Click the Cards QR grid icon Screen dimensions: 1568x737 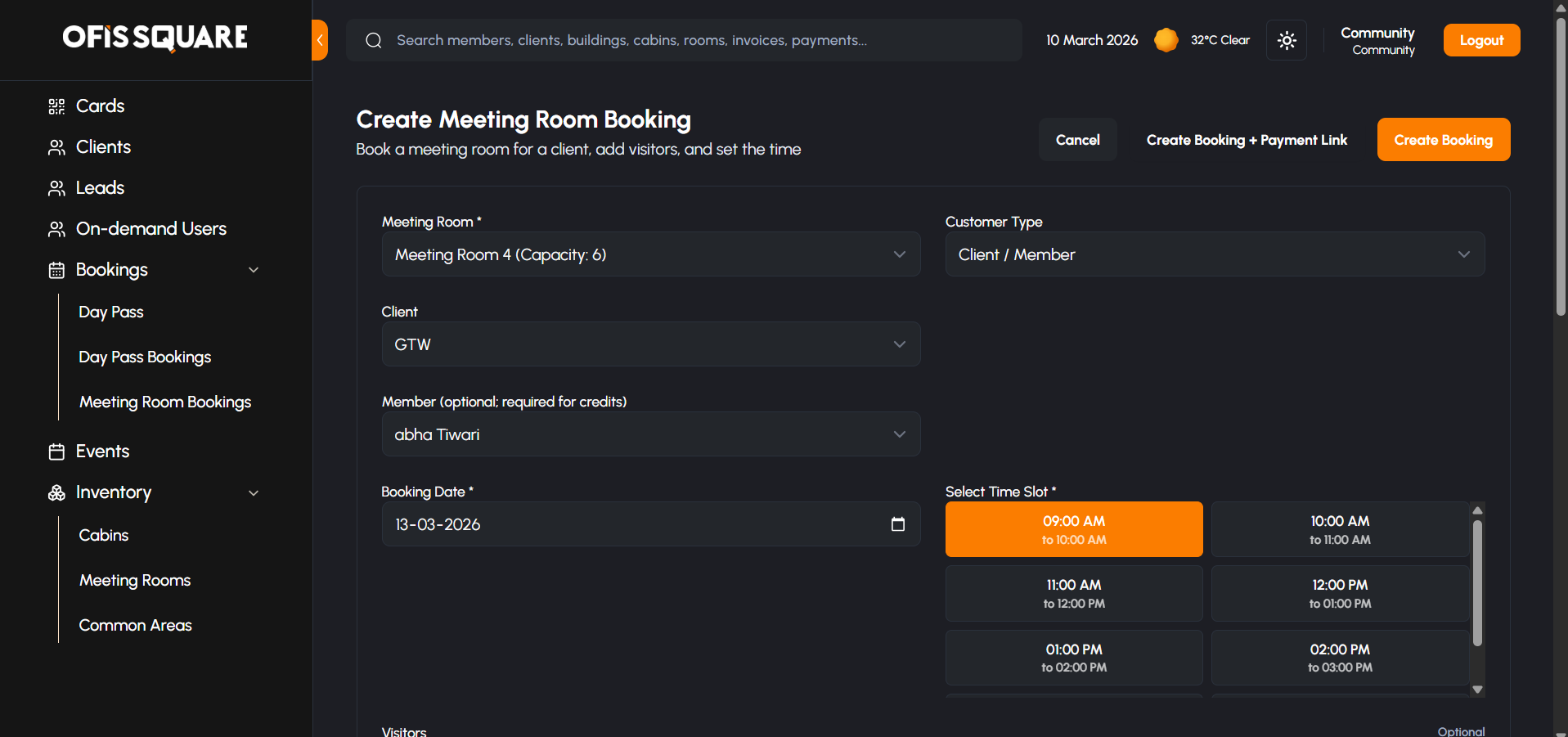tap(56, 106)
